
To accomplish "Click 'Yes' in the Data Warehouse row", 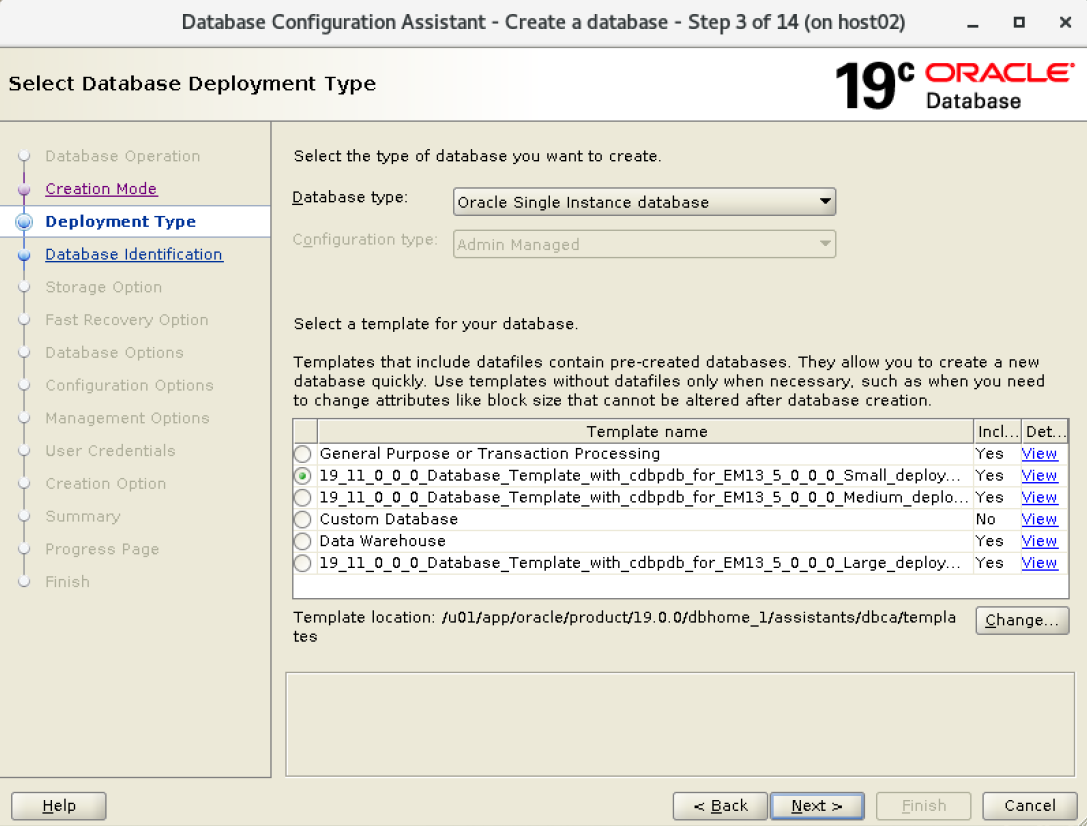I will pos(989,541).
